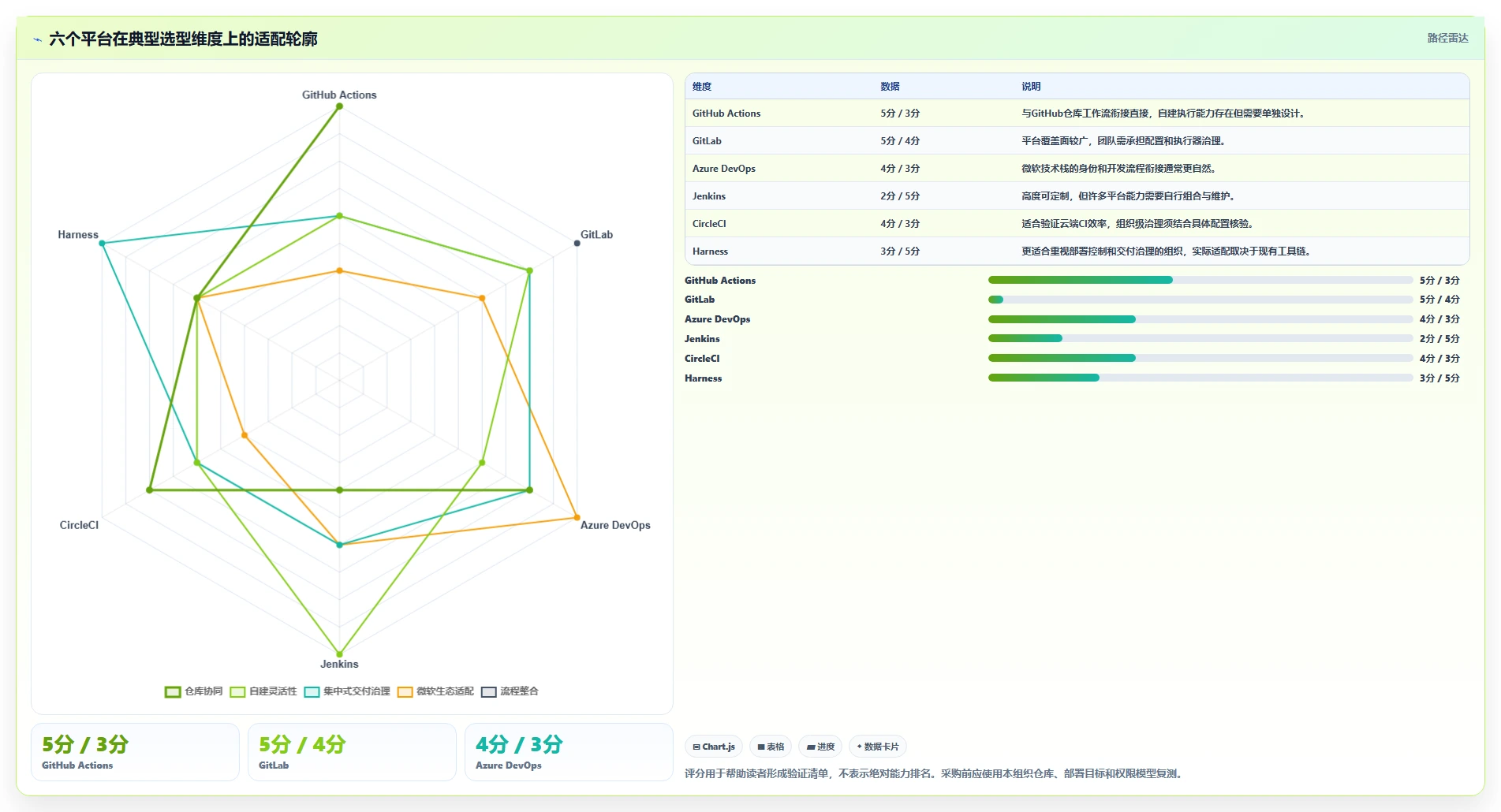The width and height of the screenshot is (1501, 812).
Task: Open the GitLab 5分 / 4分 stat card
Action: pyautogui.click(x=352, y=752)
